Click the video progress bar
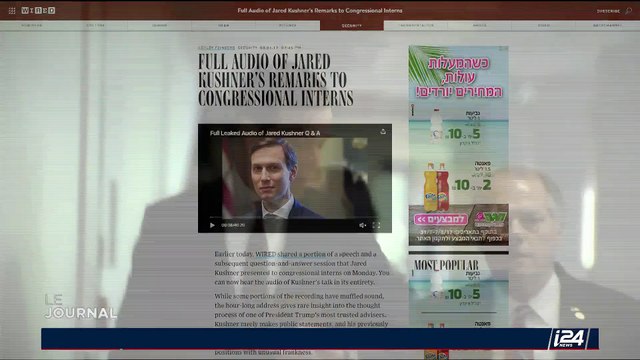 pyautogui.click(x=295, y=218)
